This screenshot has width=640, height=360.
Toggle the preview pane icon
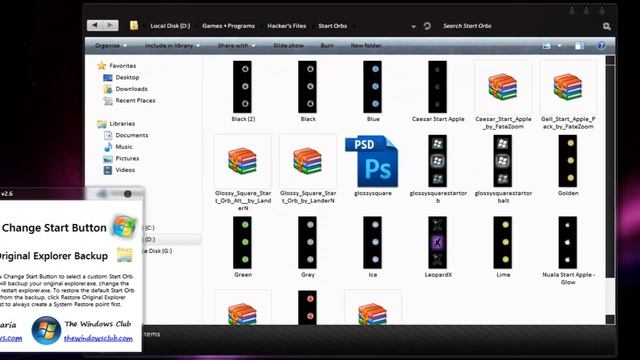[579, 46]
